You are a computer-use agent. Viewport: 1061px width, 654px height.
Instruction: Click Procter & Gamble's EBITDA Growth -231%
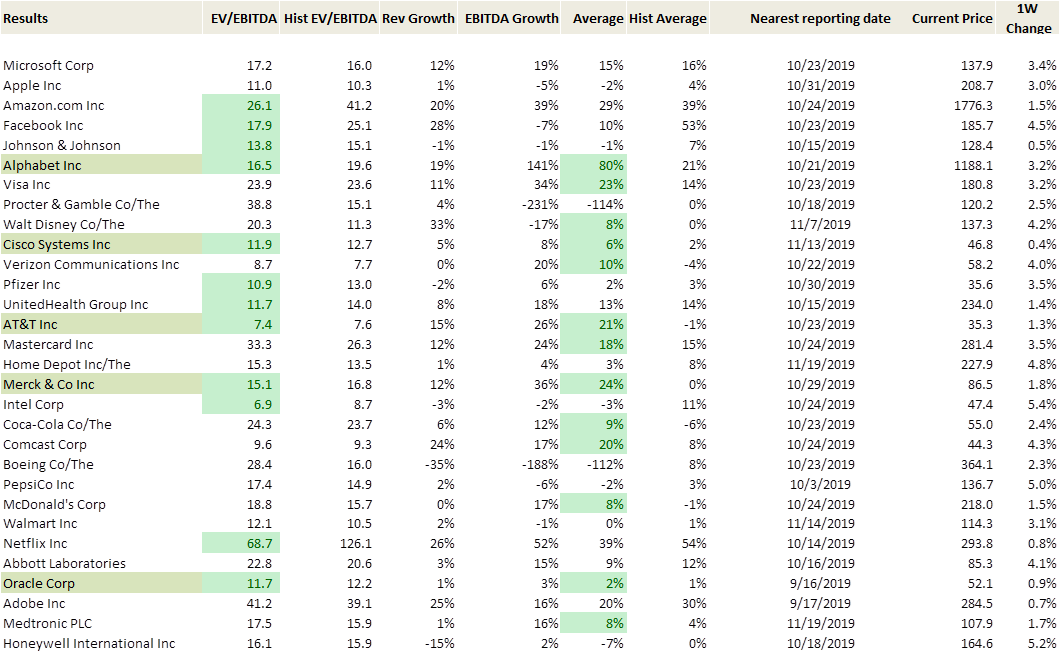541,204
